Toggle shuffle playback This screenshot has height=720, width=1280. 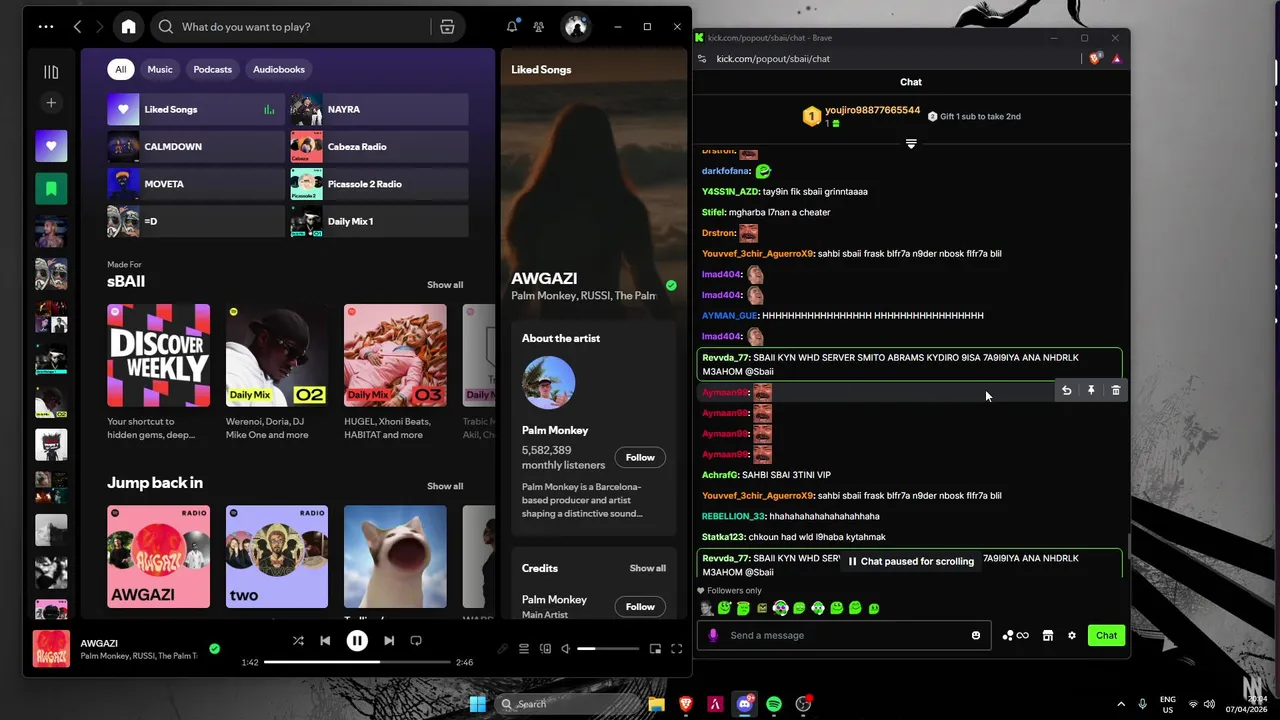(298, 641)
